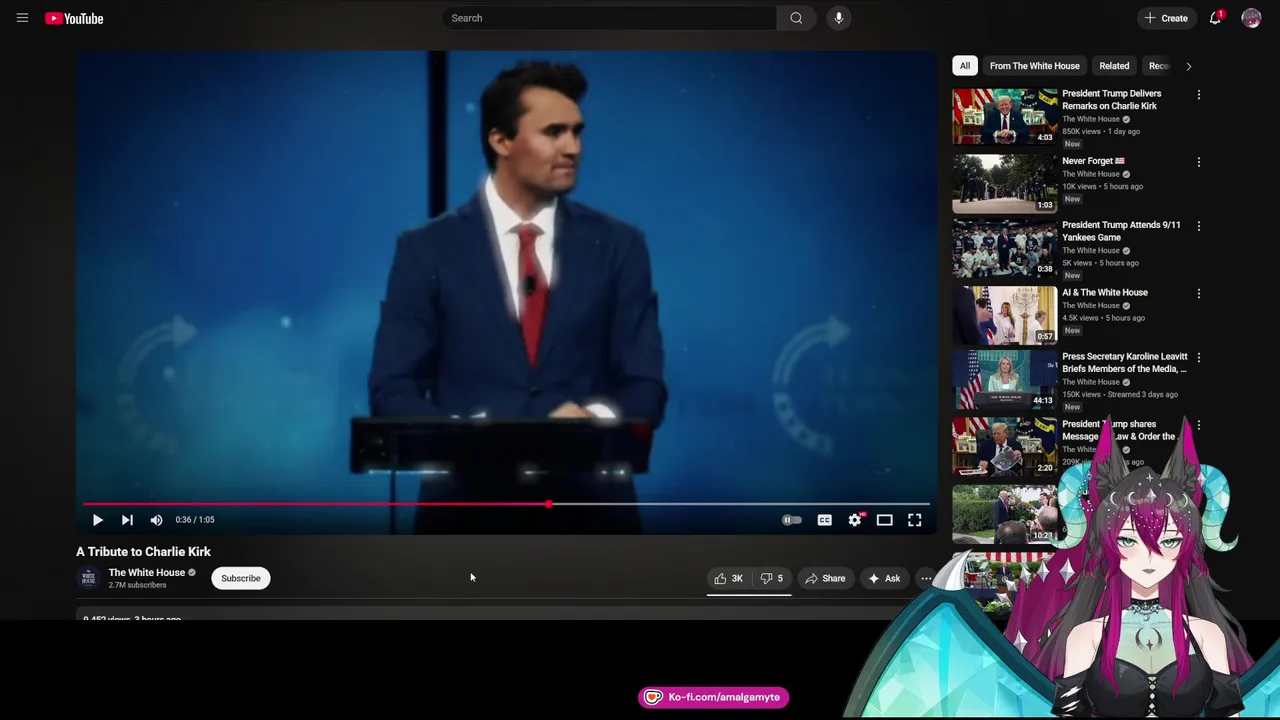Click the '2.7M subscribers' text

tap(138, 585)
